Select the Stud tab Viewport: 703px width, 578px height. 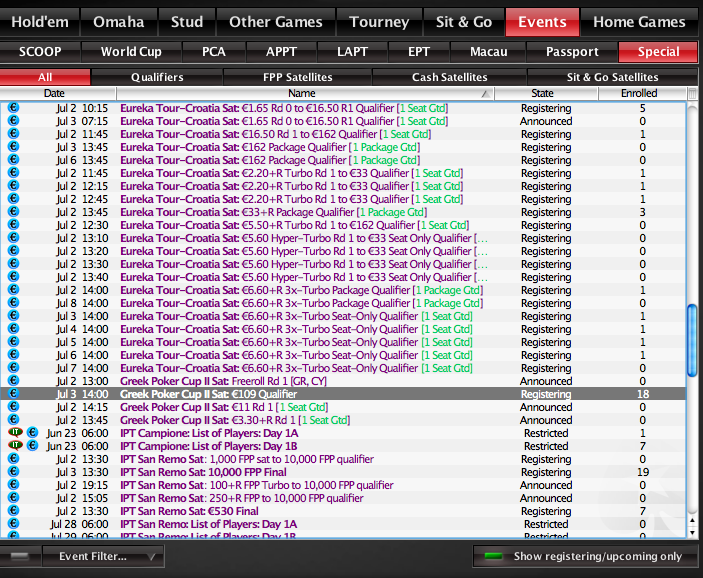(187, 22)
